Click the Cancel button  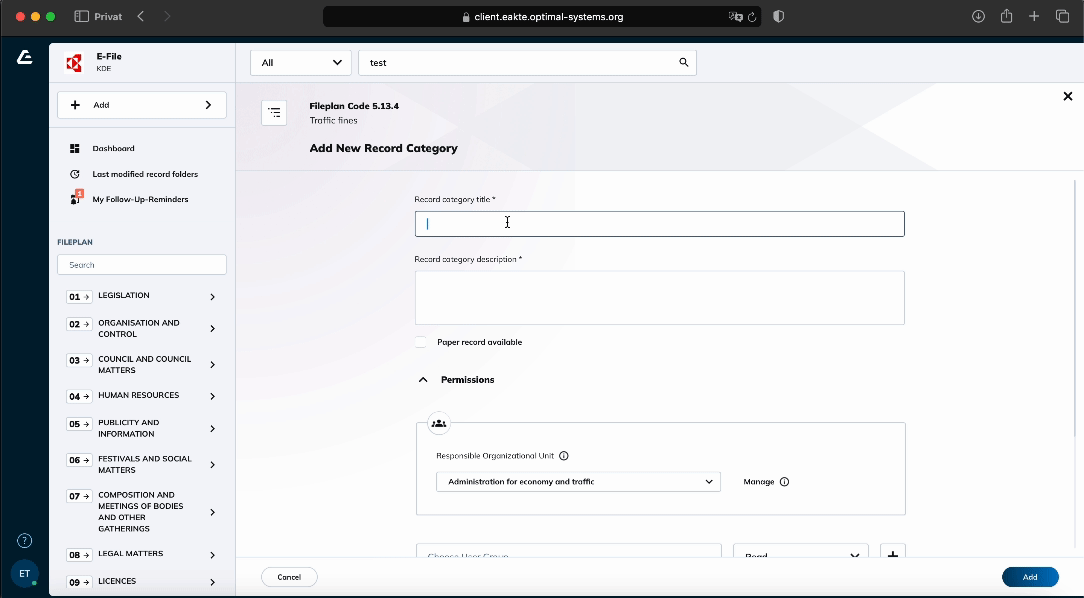click(289, 577)
